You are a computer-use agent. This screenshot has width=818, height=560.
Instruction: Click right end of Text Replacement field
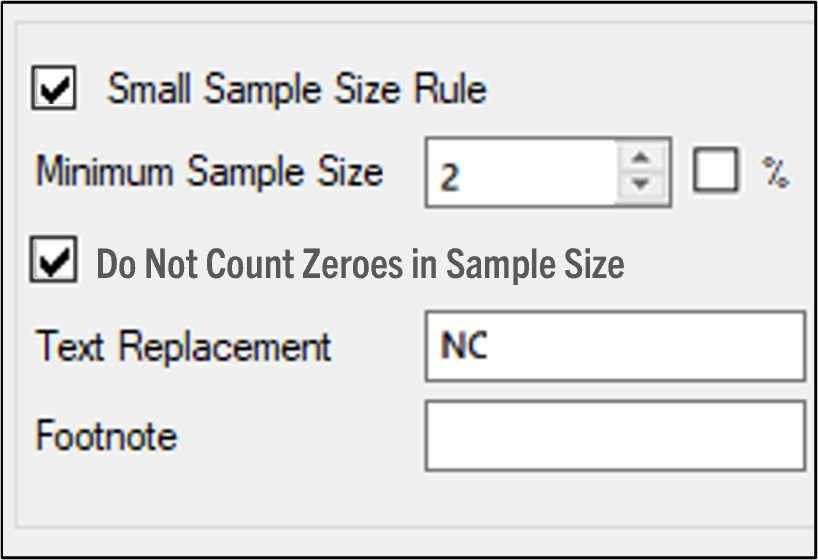(790, 346)
